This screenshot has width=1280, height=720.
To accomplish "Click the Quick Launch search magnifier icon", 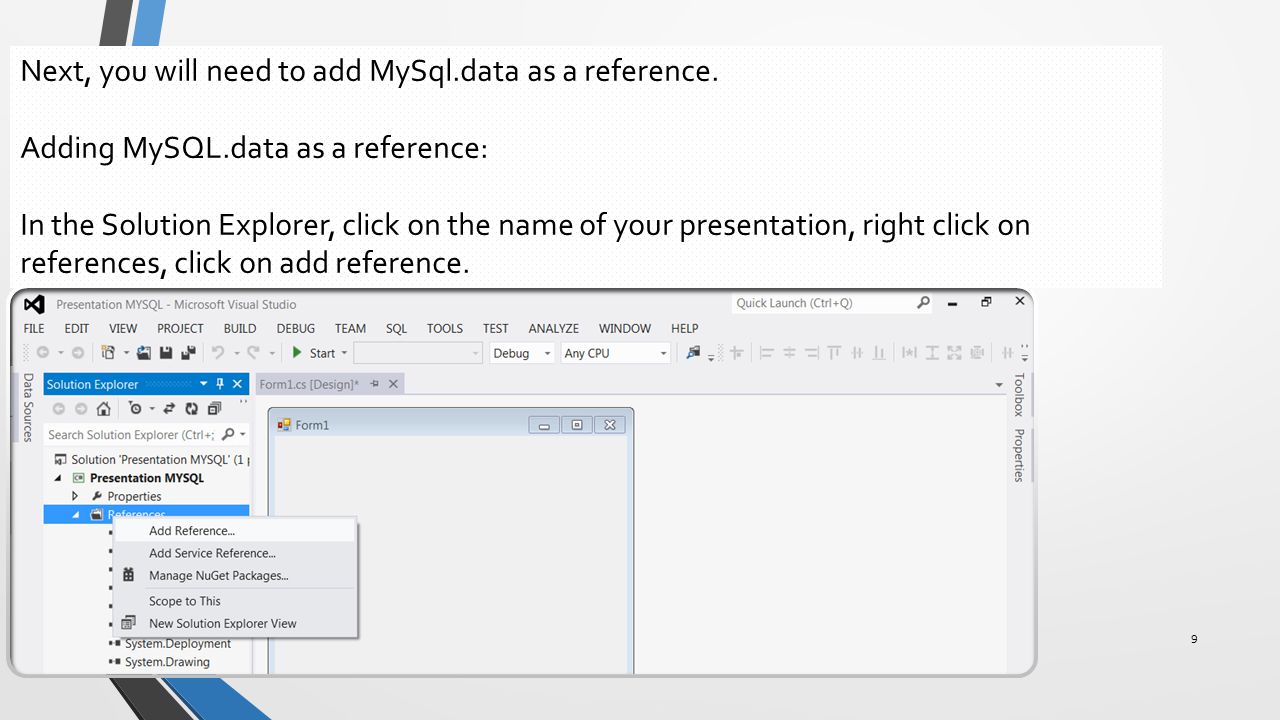I will 923,303.
